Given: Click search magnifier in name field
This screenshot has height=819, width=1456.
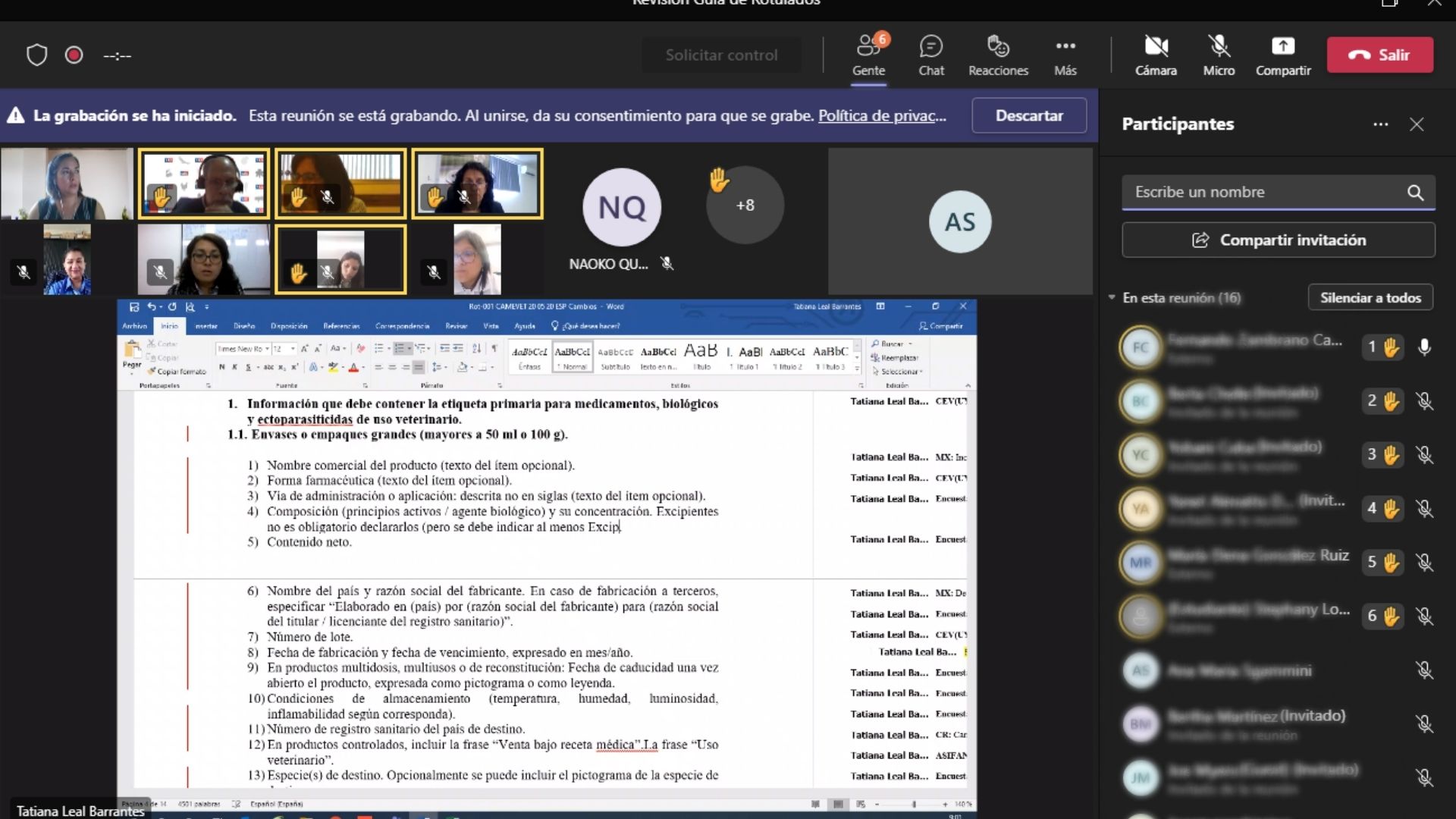Looking at the screenshot, I should click(x=1415, y=193).
